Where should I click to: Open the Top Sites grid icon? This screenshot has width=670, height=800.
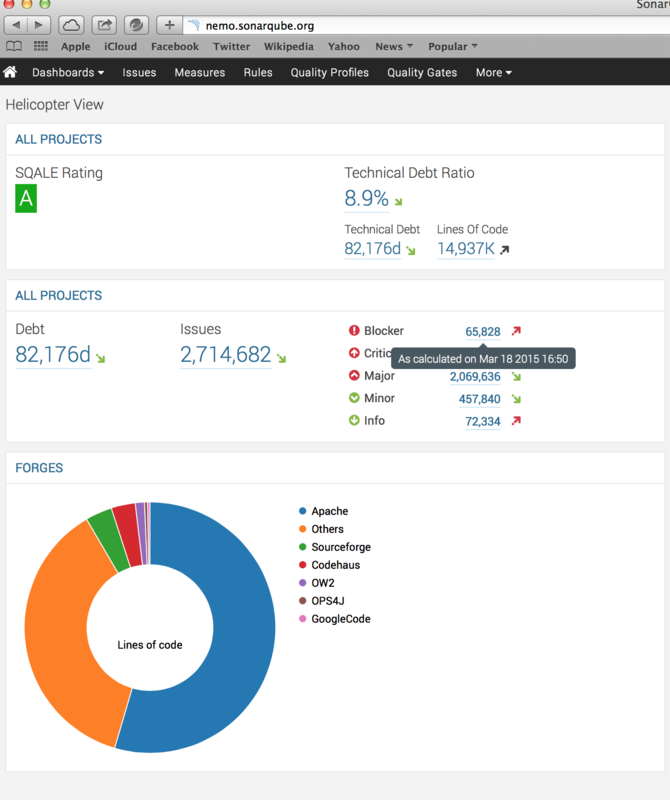coord(41,46)
